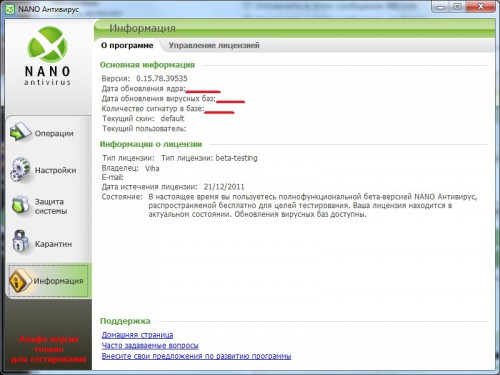Open the Операции section label

(x=54, y=133)
